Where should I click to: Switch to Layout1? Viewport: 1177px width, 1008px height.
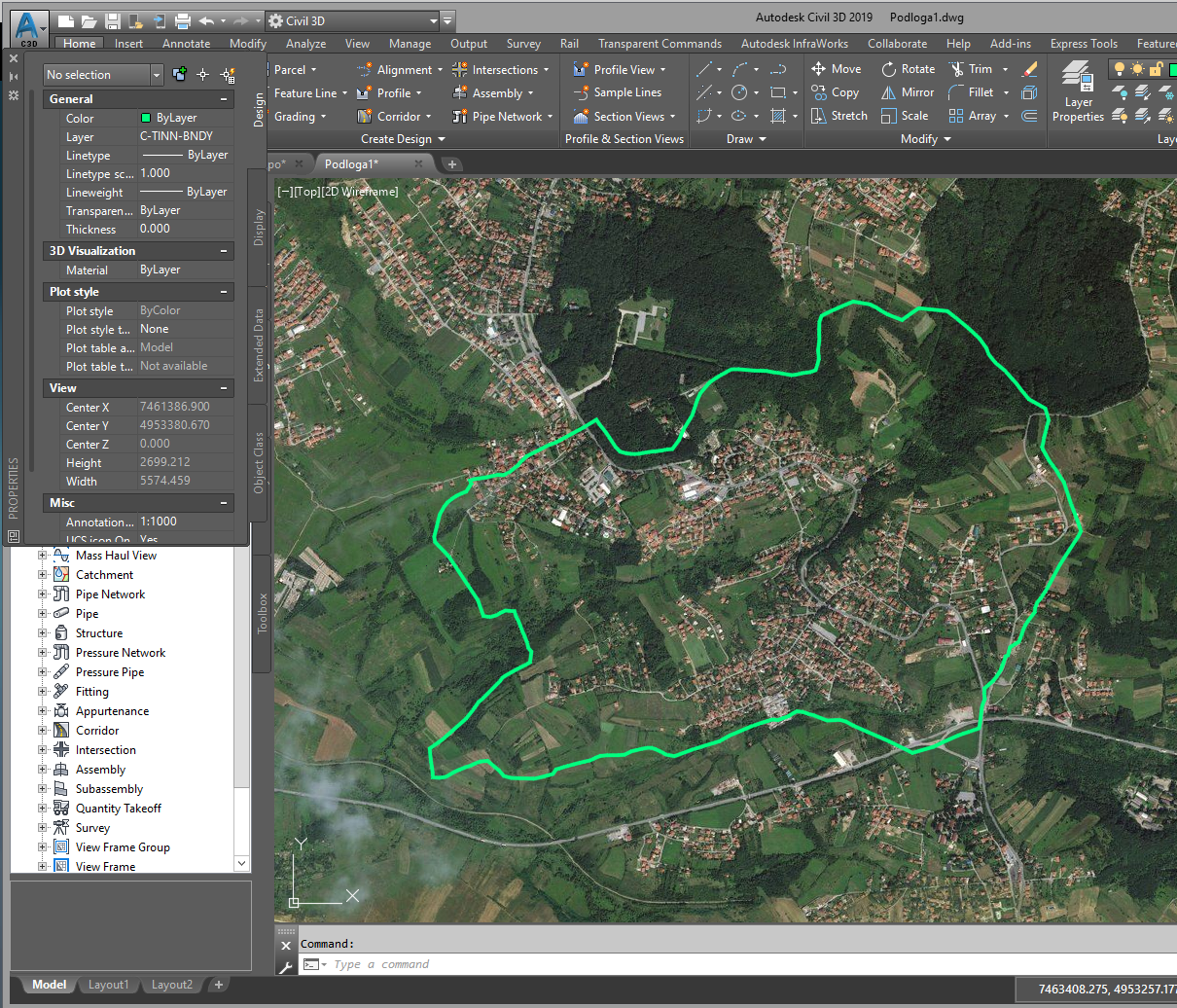(x=108, y=984)
